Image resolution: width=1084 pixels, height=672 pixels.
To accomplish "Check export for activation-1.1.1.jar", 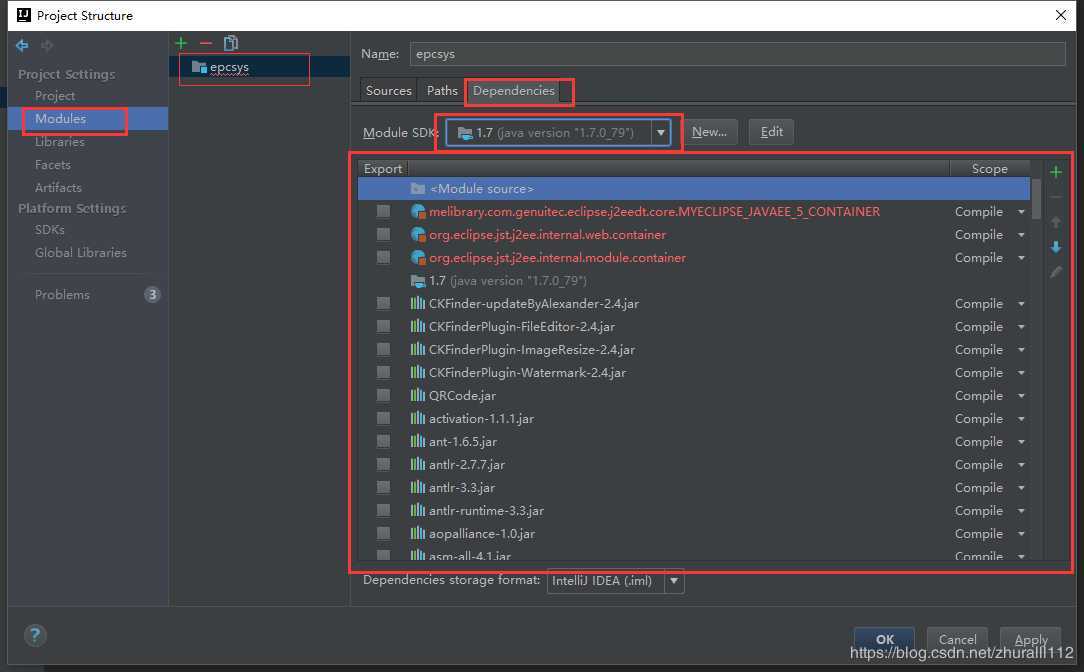I will pyautogui.click(x=383, y=418).
